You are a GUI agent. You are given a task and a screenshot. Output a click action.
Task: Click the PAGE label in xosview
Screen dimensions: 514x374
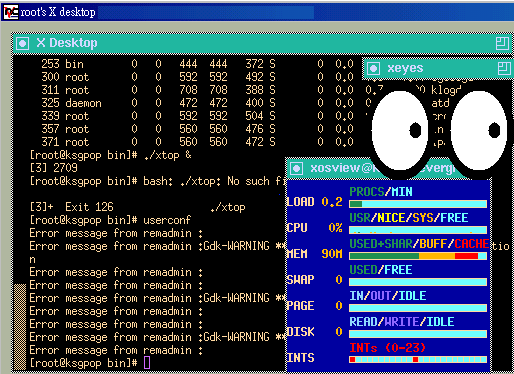pos(300,306)
